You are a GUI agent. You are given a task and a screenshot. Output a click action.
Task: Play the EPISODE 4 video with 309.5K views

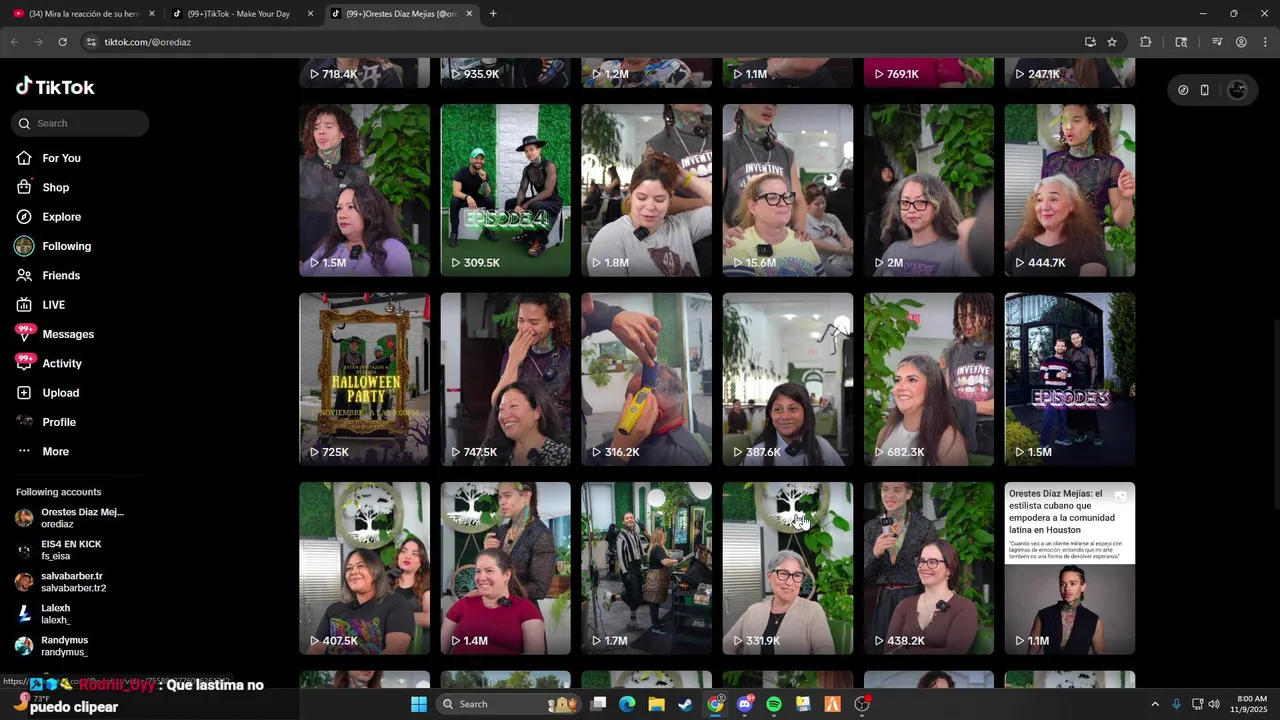click(506, 190)
